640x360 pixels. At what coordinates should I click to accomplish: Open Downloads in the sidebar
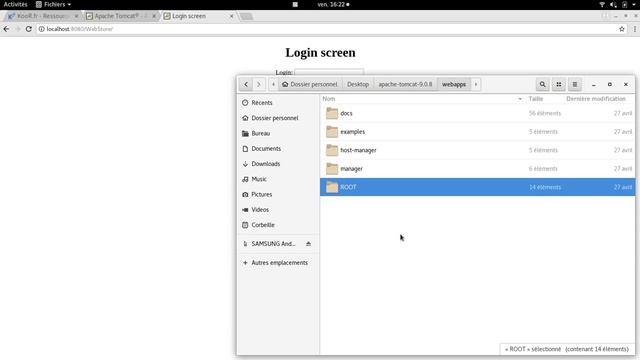pyautogui.click(x=278, y=164)
